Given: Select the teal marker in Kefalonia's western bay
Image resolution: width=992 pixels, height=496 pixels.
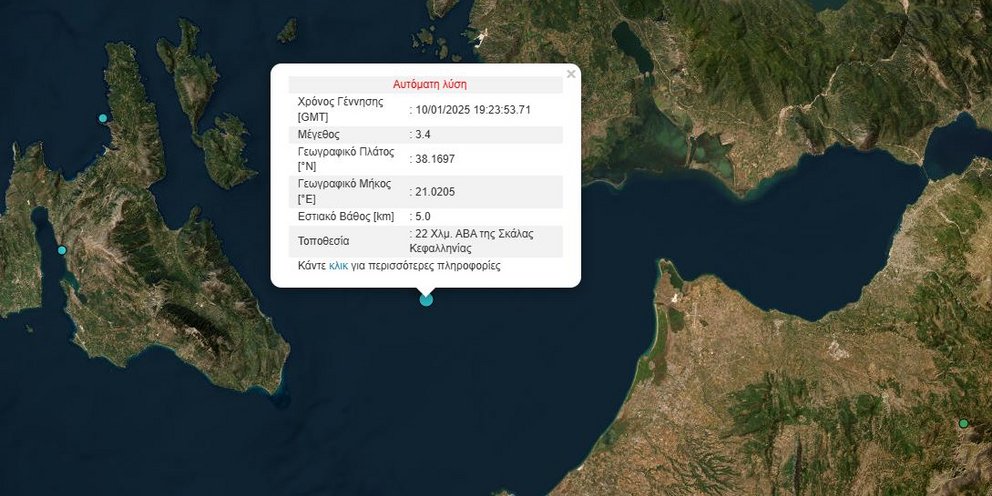Looking at the screenshot, I should (62, 250).
